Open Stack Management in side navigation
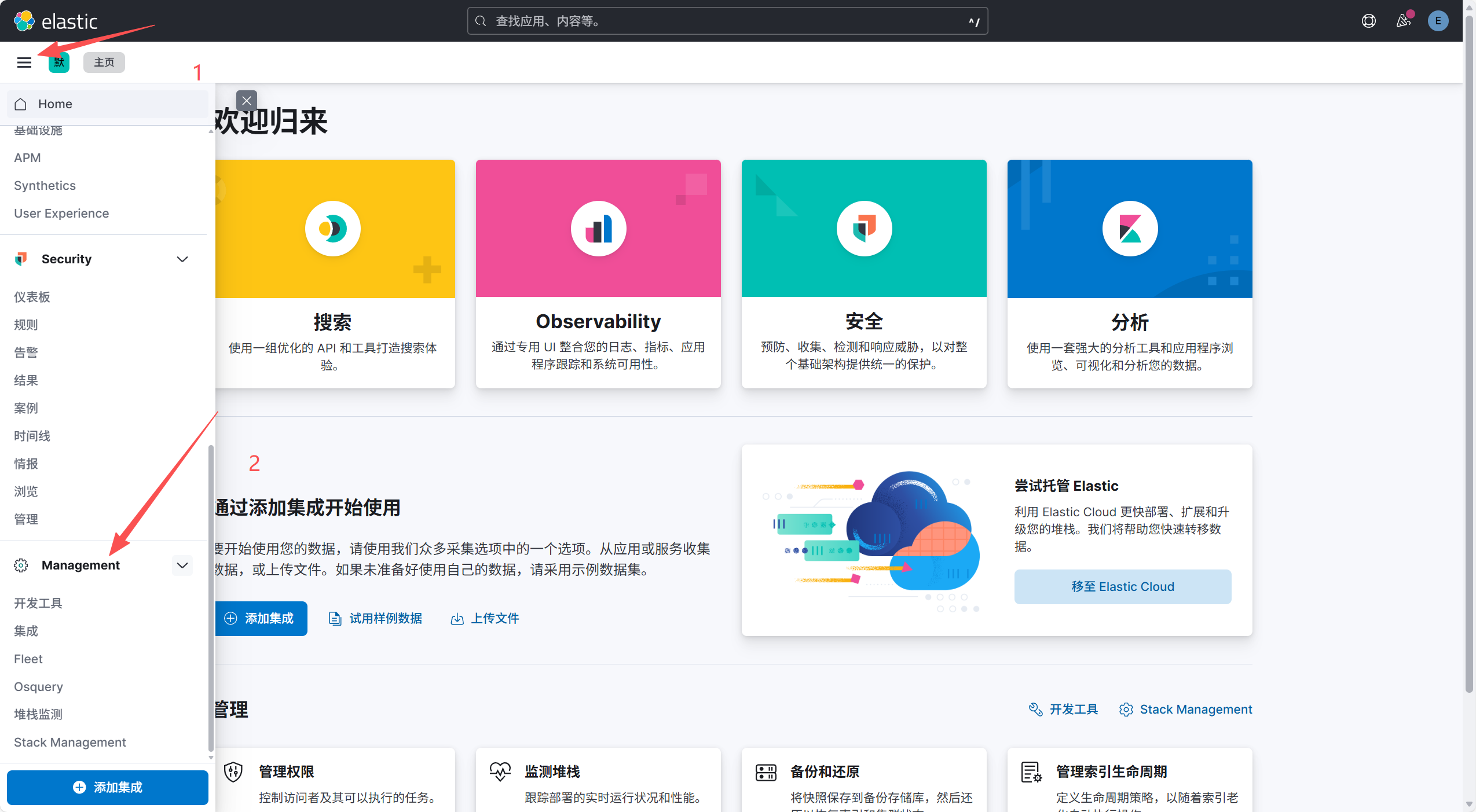The height and width of the screenshot is (812, 1476). pyautogui.click(x=69, y=742)
